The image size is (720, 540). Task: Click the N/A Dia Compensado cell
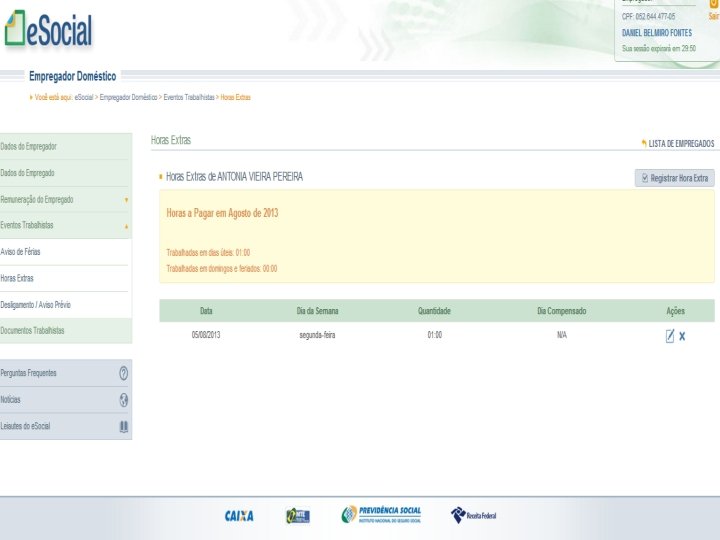(x=562, y=335)
